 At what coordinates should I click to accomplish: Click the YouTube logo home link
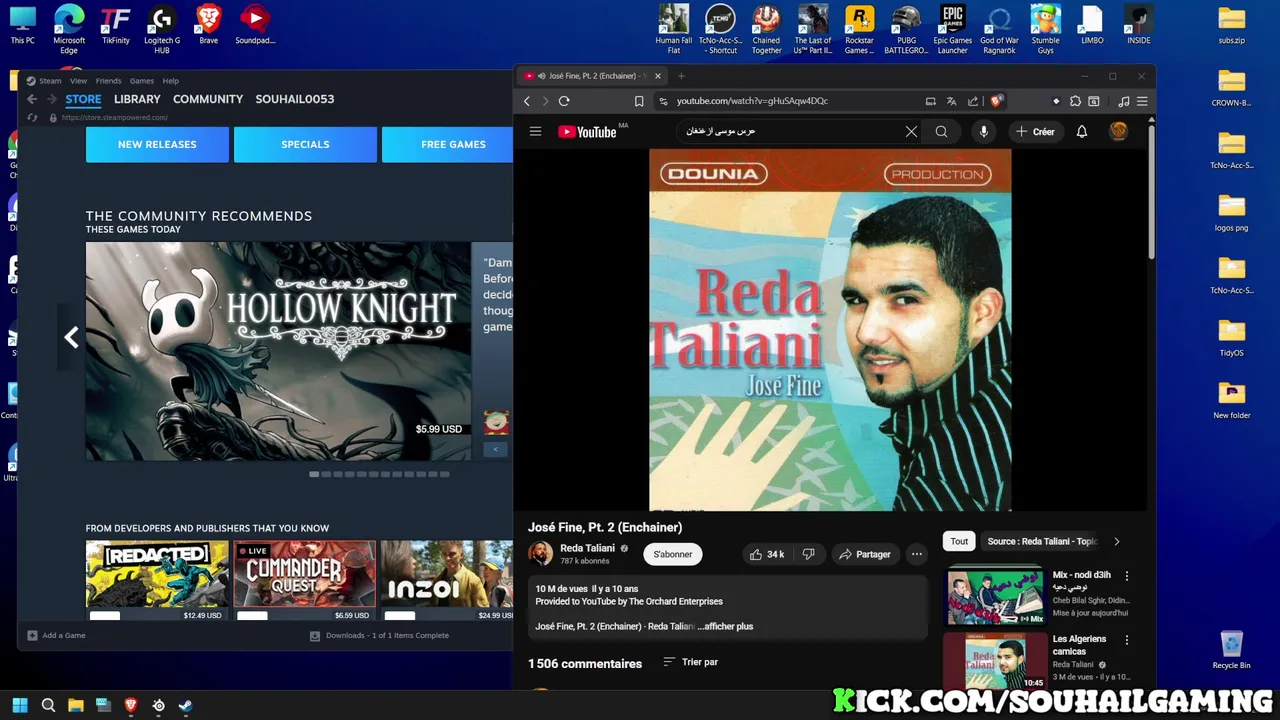588,132
